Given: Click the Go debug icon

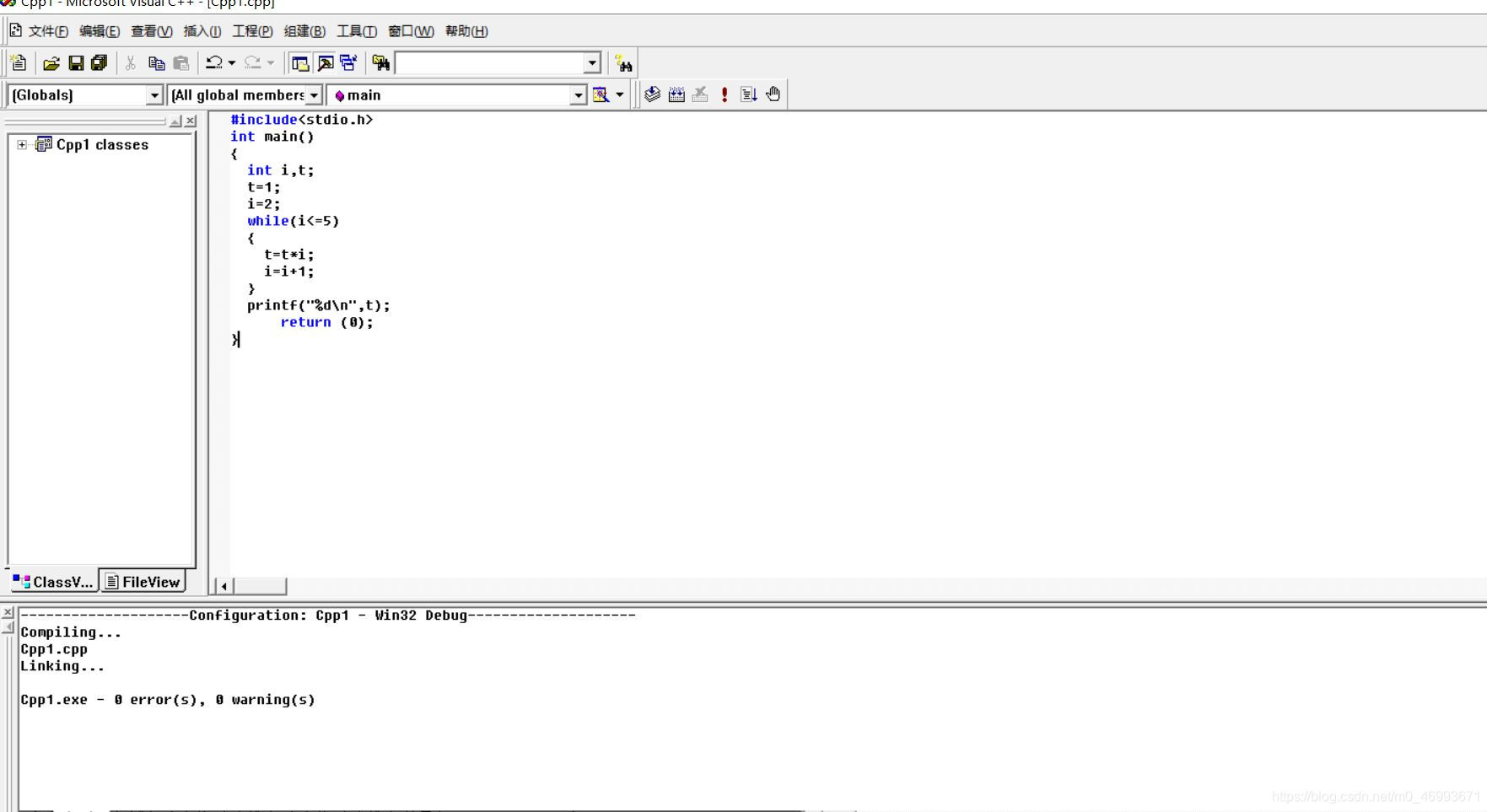Looking at the screenshot, I should coord(749,94).
